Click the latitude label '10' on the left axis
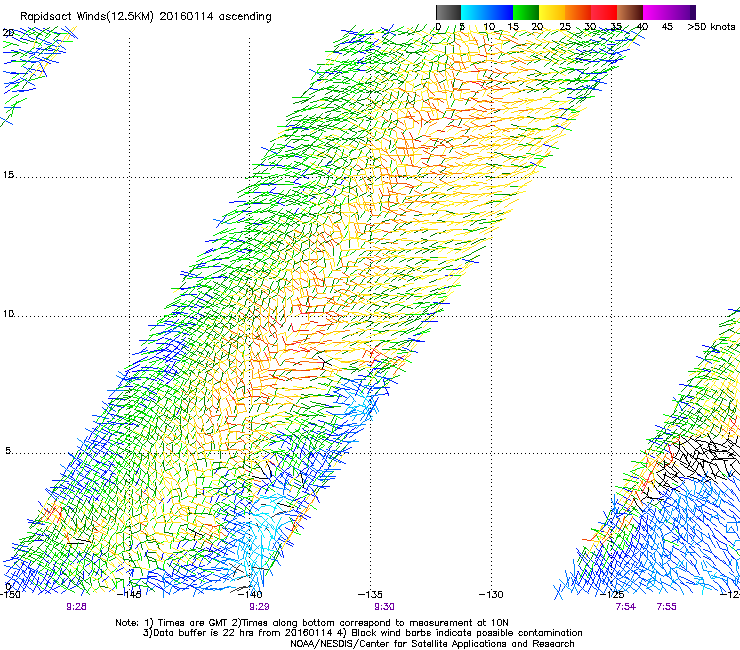The height and width of the screenshot is (650, 740). point(8,314)
